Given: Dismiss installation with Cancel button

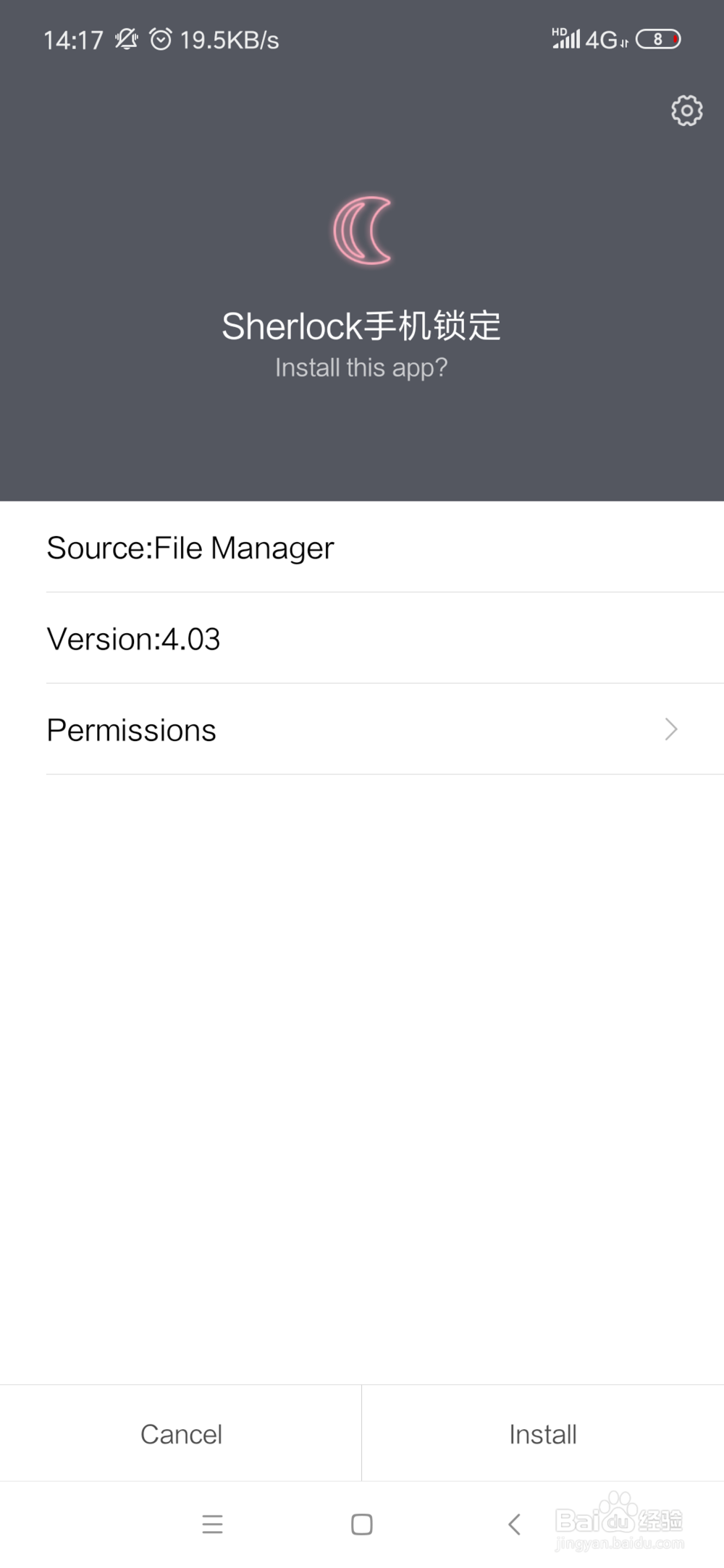Looking at the screenshot, I should tap(181, 1434).
